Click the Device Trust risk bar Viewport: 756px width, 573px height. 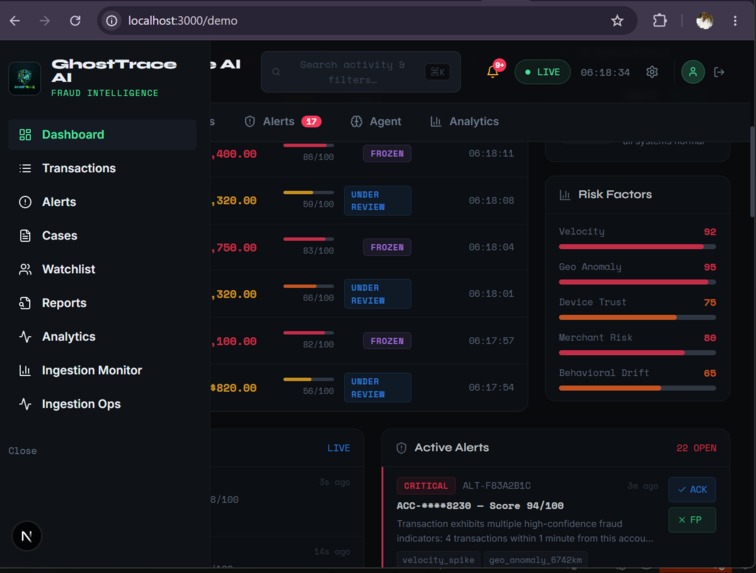point(637,317)
